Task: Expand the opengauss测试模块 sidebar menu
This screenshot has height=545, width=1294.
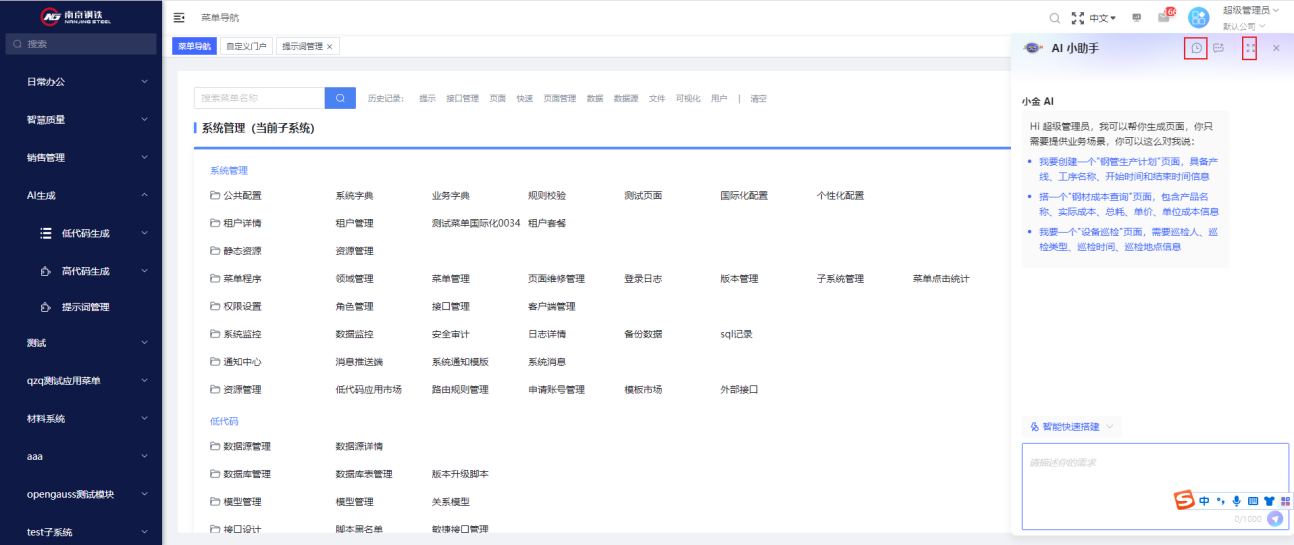Action: coord(81,494)
